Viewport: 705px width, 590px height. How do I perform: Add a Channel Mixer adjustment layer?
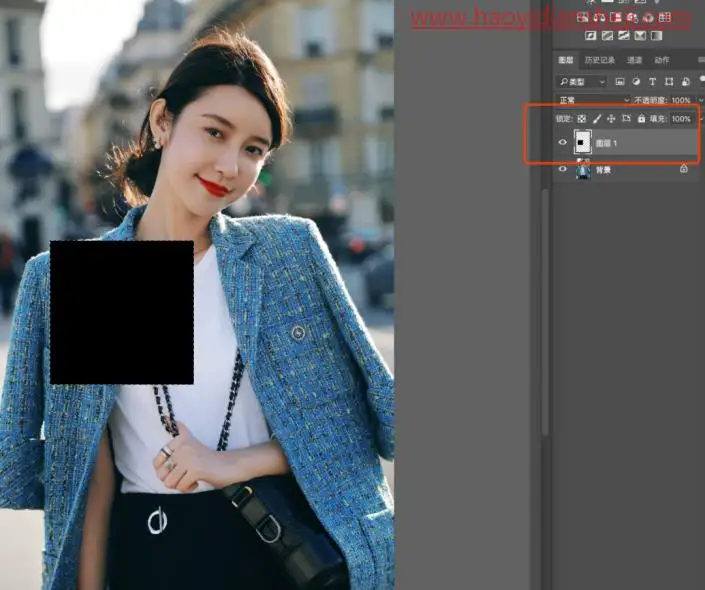648,18
